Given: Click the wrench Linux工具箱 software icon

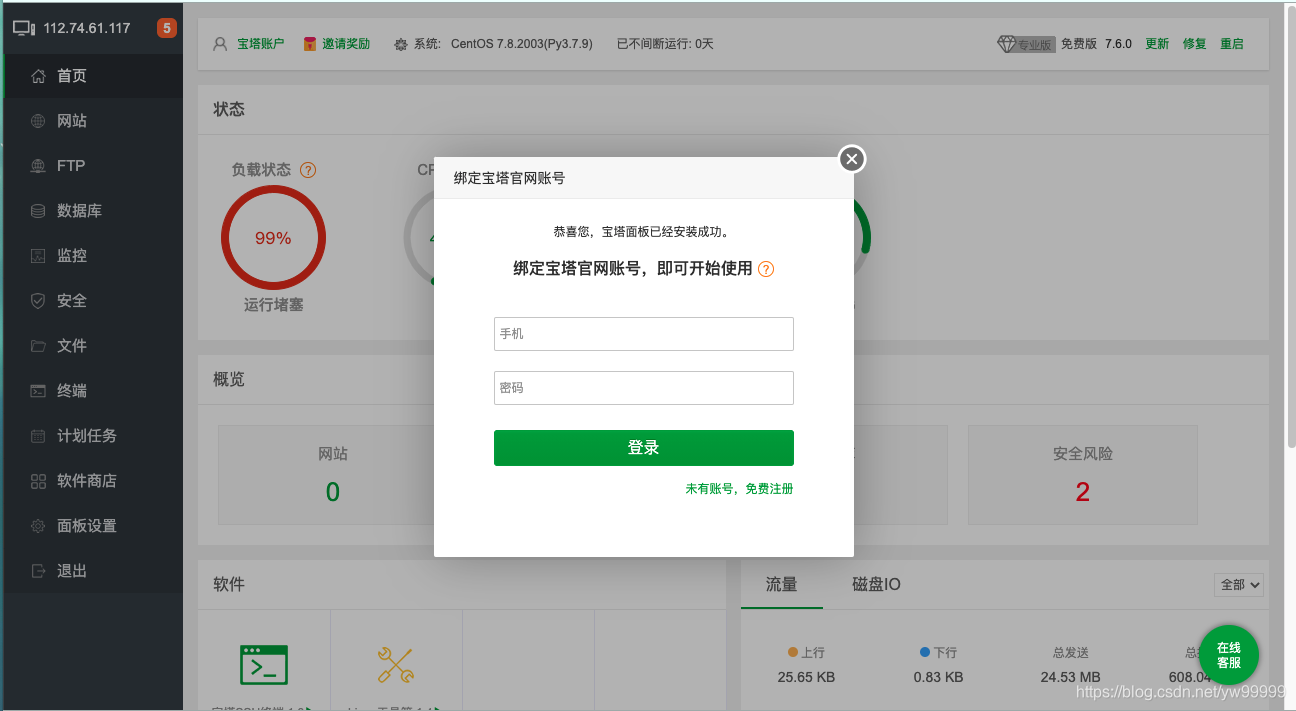Looking at the screenshot, I should click(396, 665).
